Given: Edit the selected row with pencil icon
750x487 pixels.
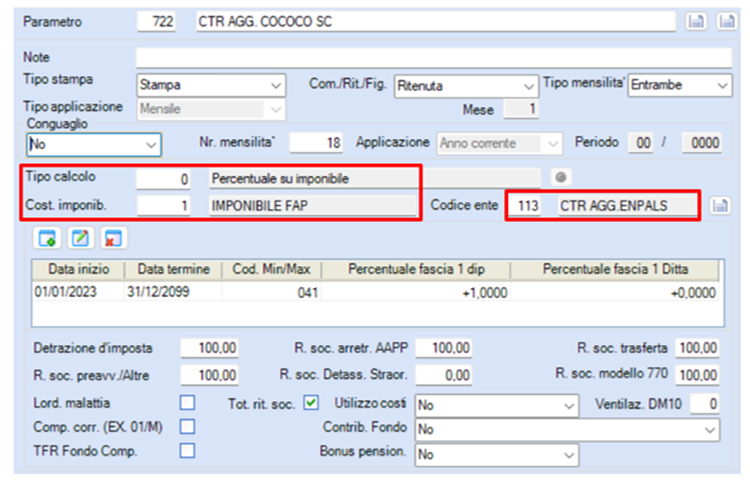Looking at the screenshot, I should [80, 238].
